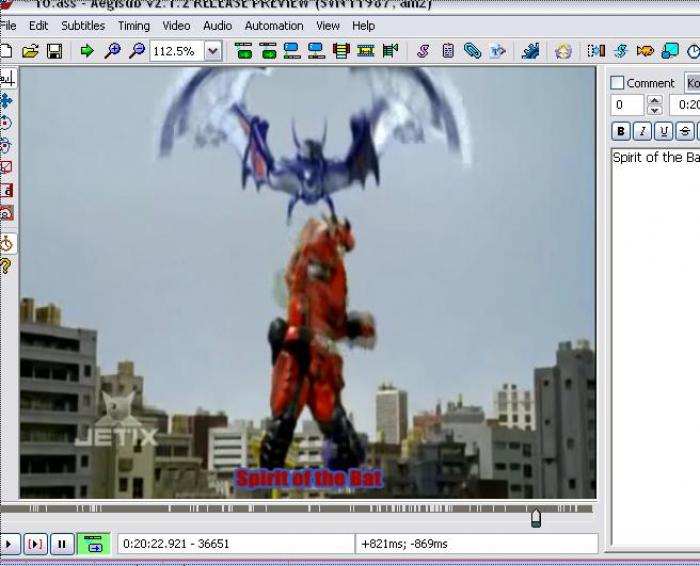
Task: Open a subtitle file with folder icon
Action: click(30, 51)
